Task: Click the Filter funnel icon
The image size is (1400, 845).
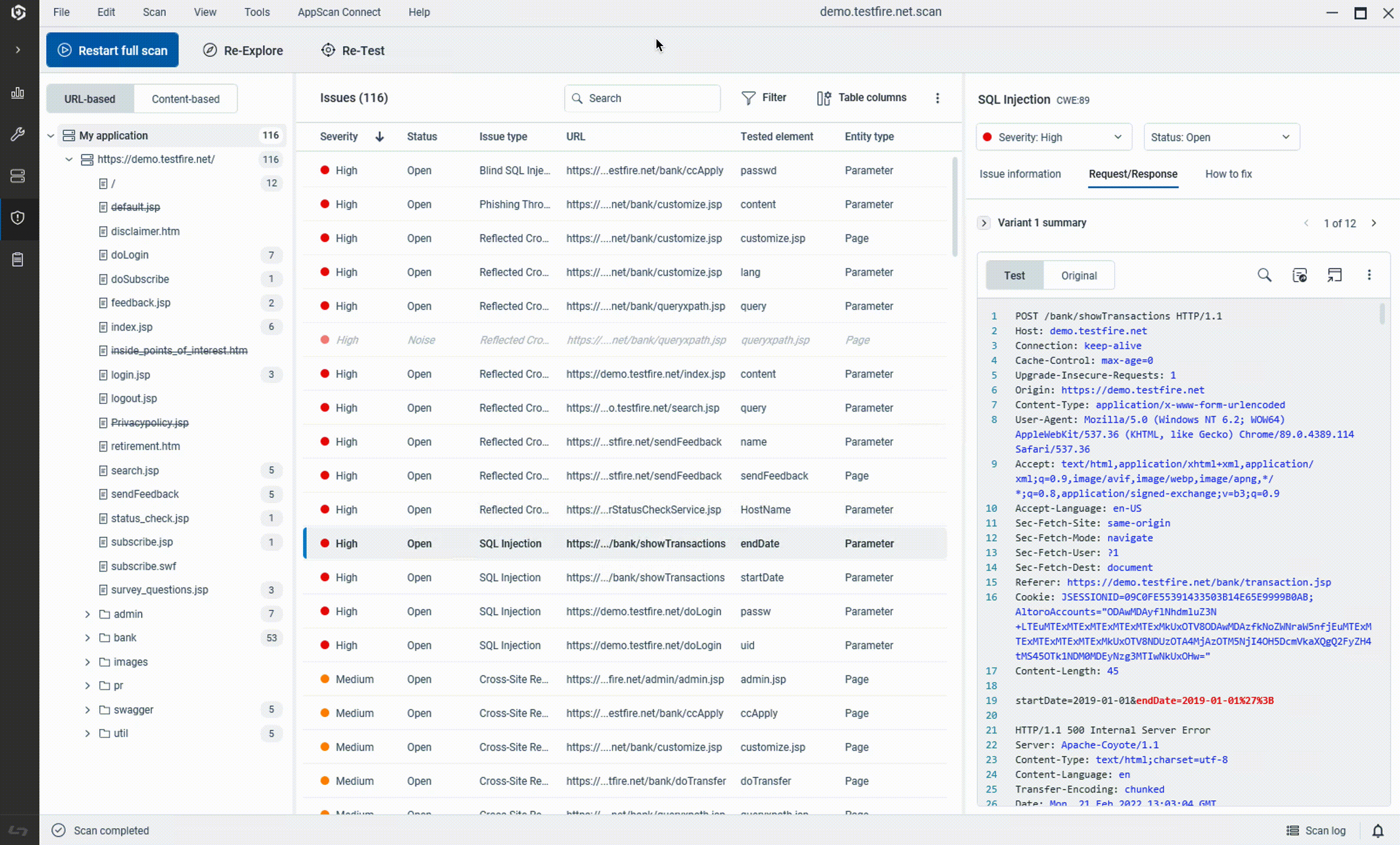Action: pyautogui.click(x=748, y=98)
